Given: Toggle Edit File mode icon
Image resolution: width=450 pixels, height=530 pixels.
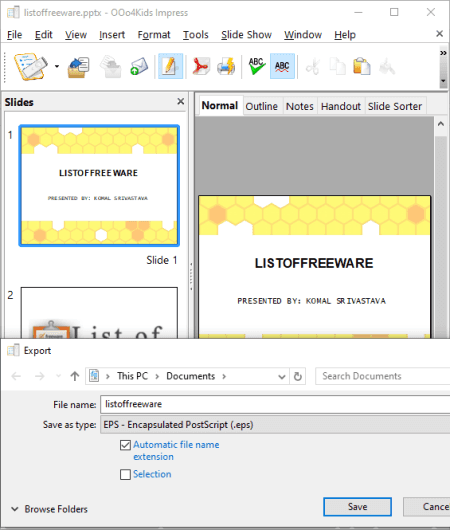Looking at the screenshot, I should (170, 66).
